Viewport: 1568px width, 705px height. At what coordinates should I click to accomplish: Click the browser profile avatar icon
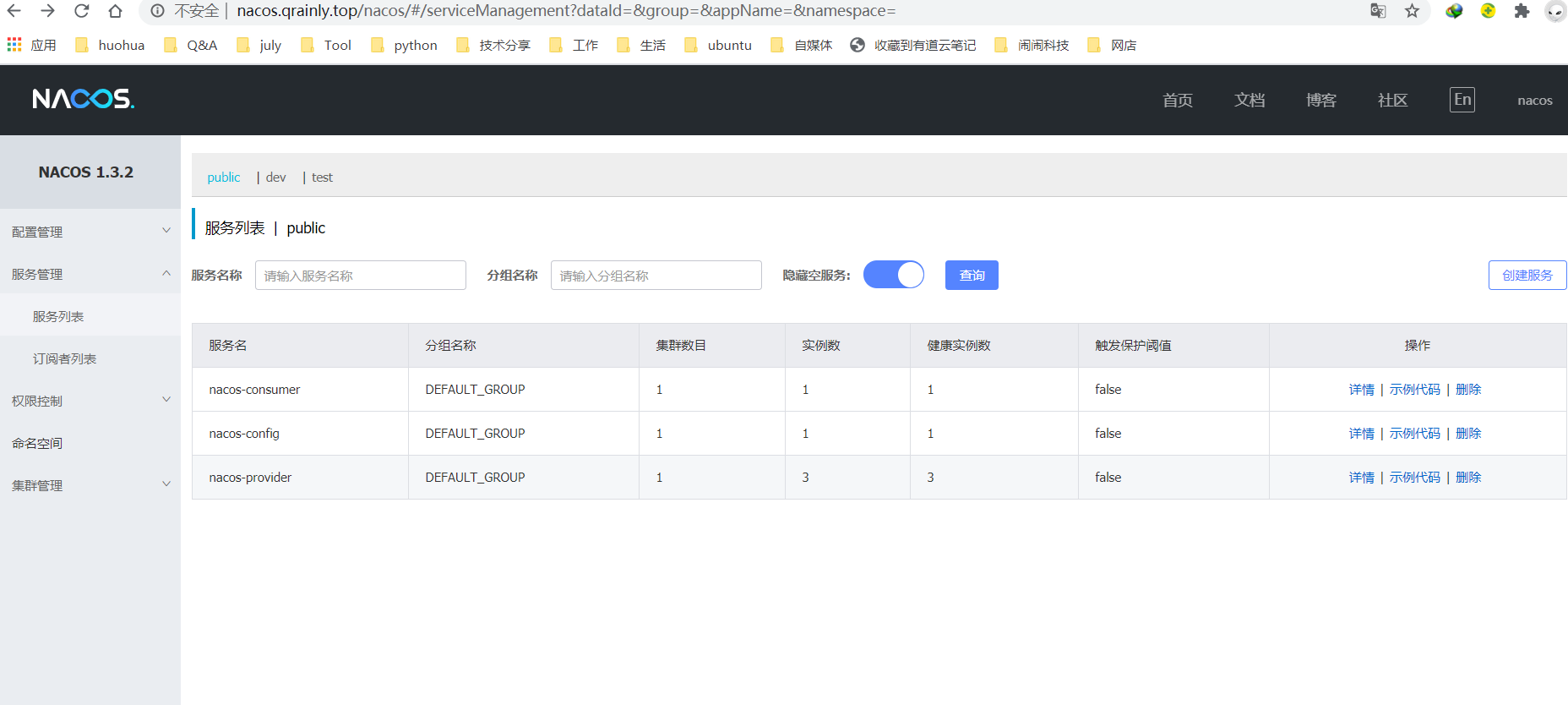click(1555, 11)
